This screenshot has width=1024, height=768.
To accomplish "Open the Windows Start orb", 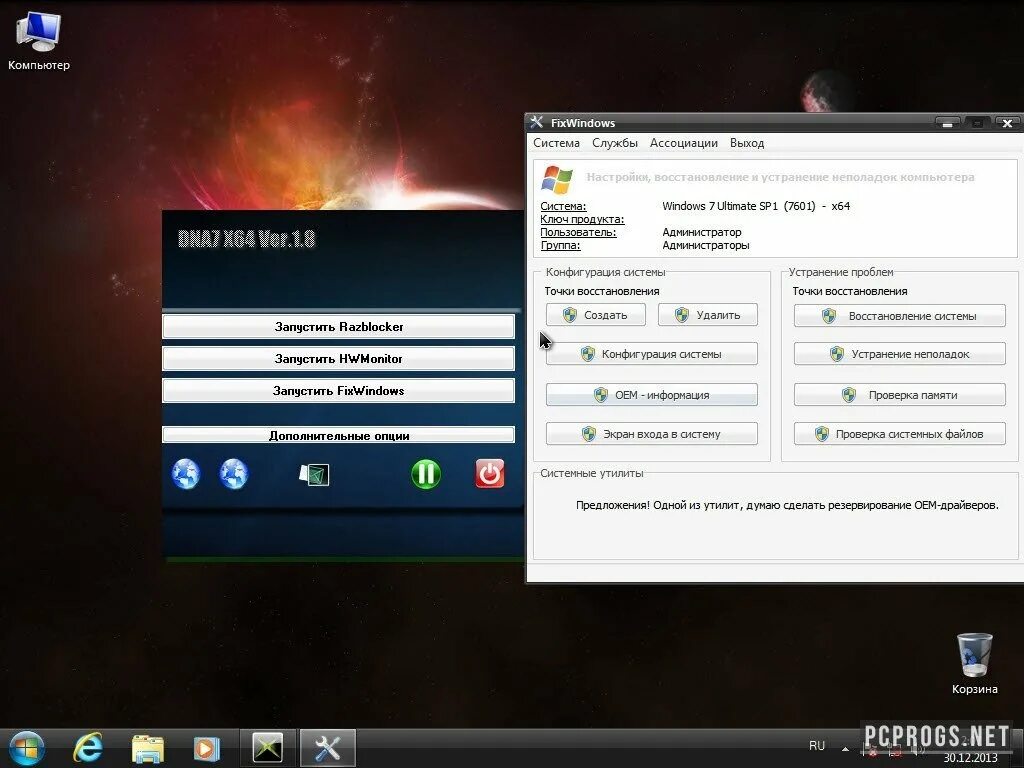I will [x=26, y=748].
